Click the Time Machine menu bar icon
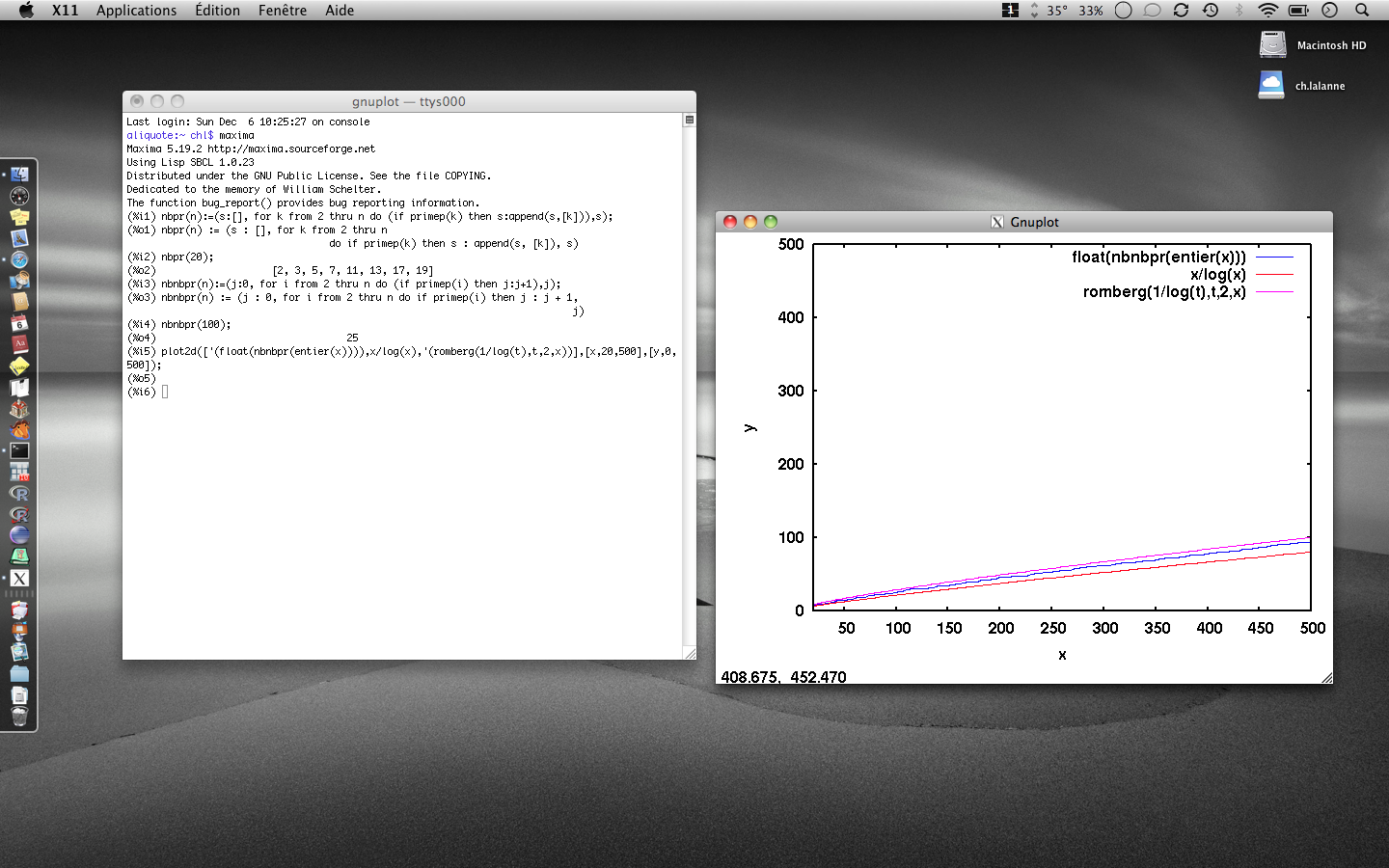The image size is (1389, 868). tap(1211, 11)
